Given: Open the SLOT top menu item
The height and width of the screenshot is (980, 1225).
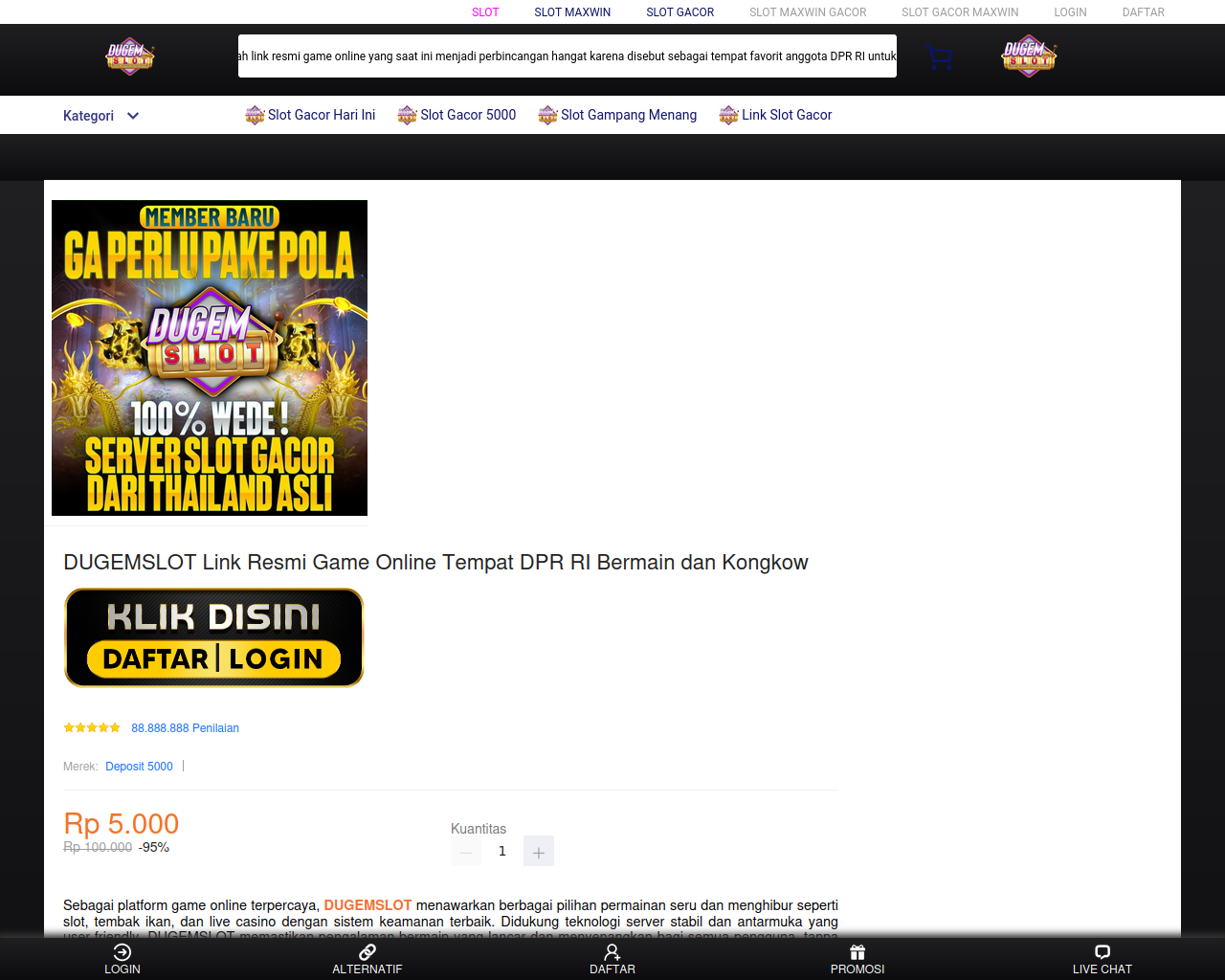Looking at the screenshot, I should tap(485, 12).
